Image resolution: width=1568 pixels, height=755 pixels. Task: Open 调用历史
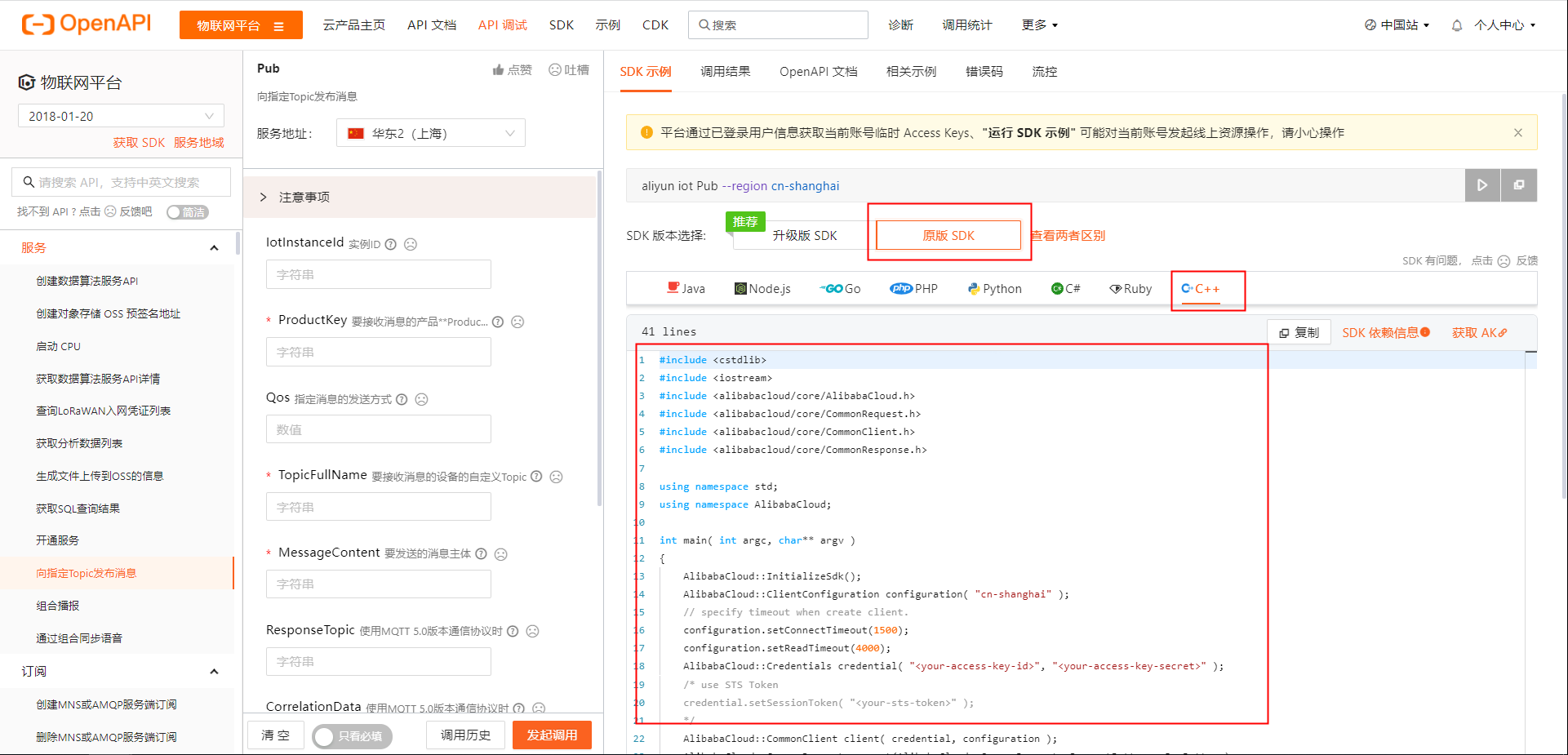tap(465, 735)
